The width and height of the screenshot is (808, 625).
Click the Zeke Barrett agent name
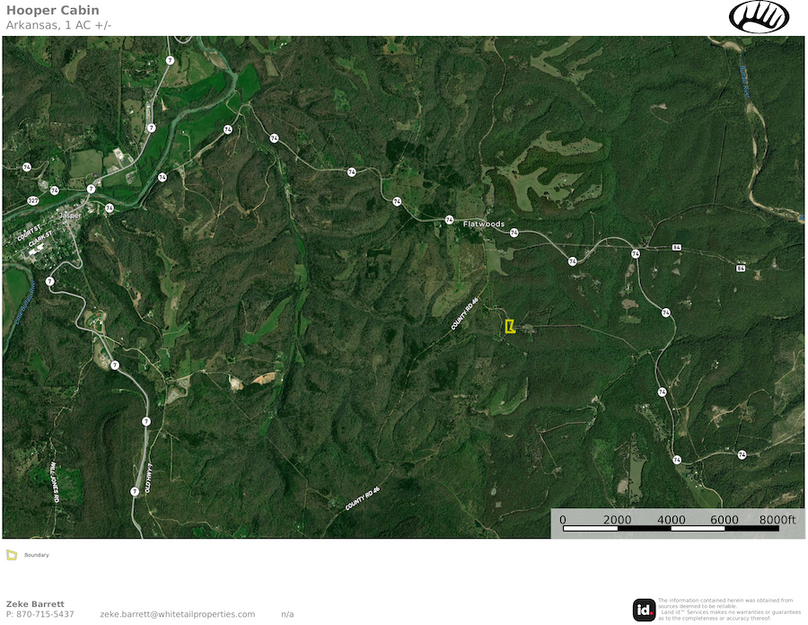click(x=35, y=604)
